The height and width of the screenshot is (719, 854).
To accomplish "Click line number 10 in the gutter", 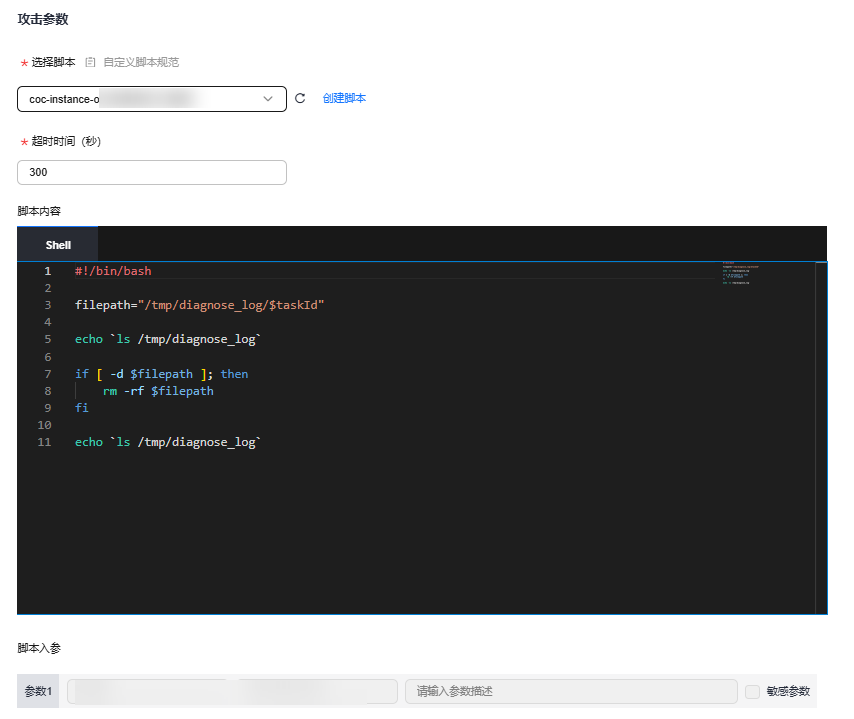I will [44, 425].
